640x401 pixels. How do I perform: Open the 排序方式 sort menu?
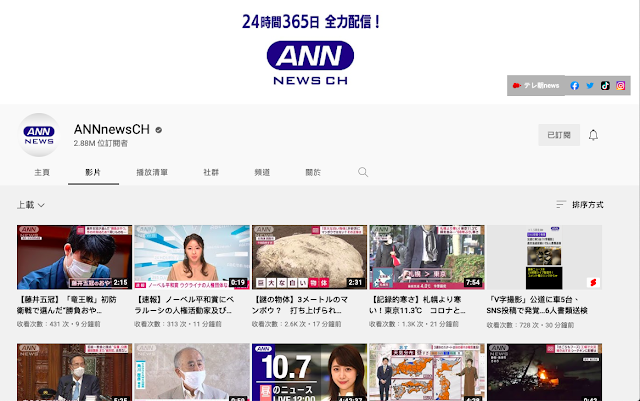[580, 205]
